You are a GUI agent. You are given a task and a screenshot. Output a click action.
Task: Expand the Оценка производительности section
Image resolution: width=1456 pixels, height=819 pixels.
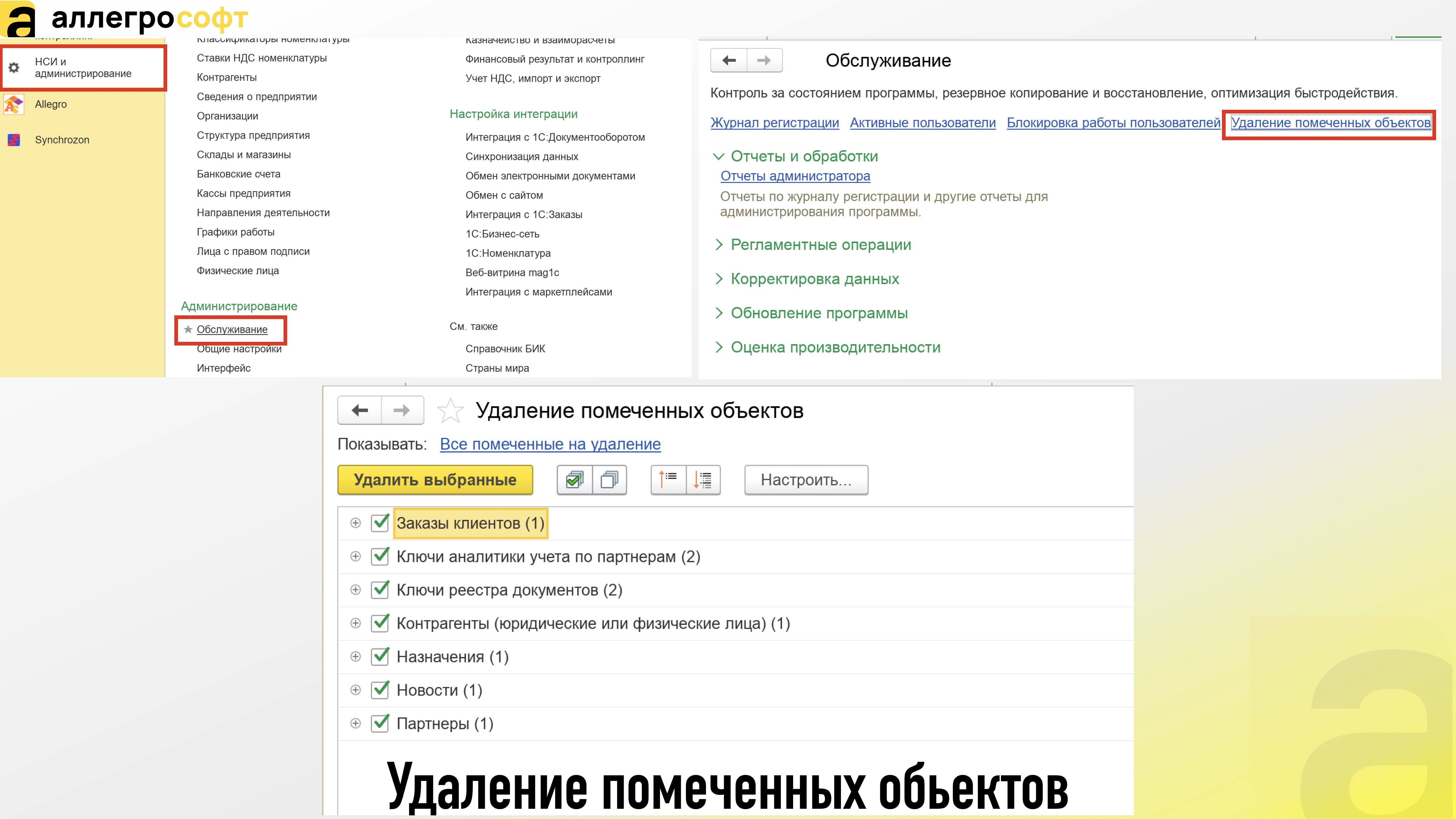tap(718, 347)
